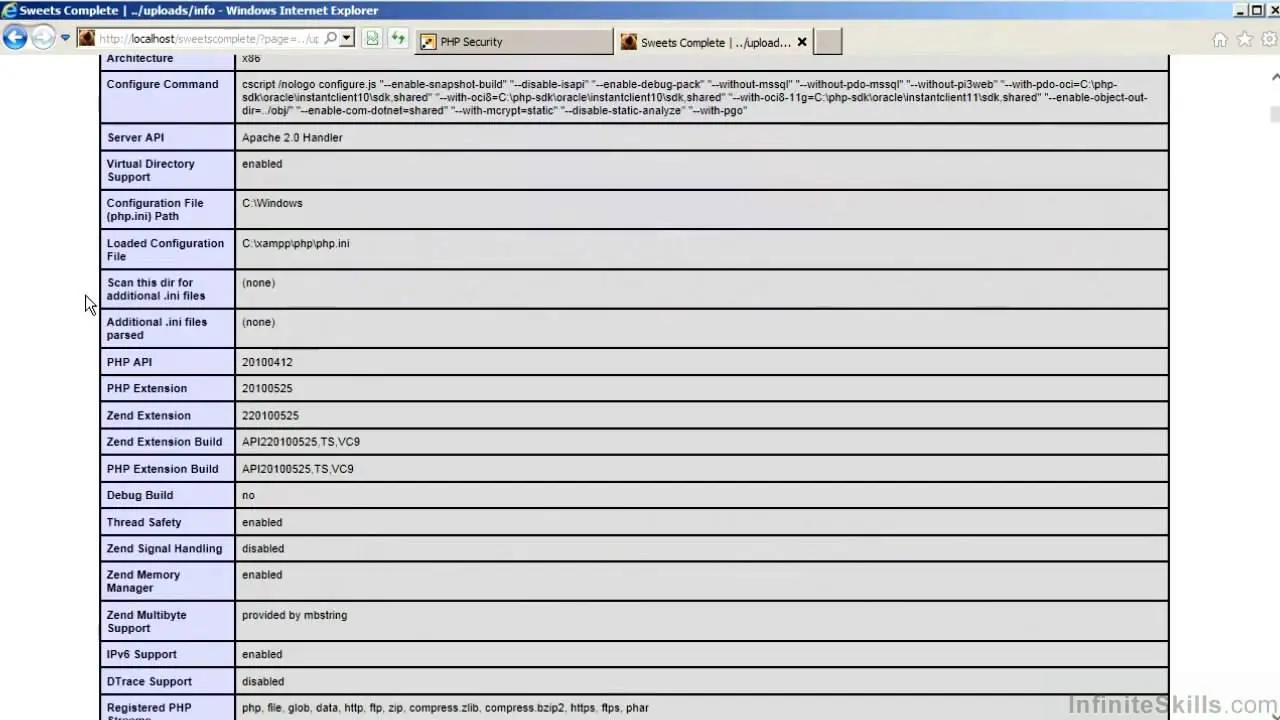Click the Internet Explorer logo in the title bar

pos(10,11)
